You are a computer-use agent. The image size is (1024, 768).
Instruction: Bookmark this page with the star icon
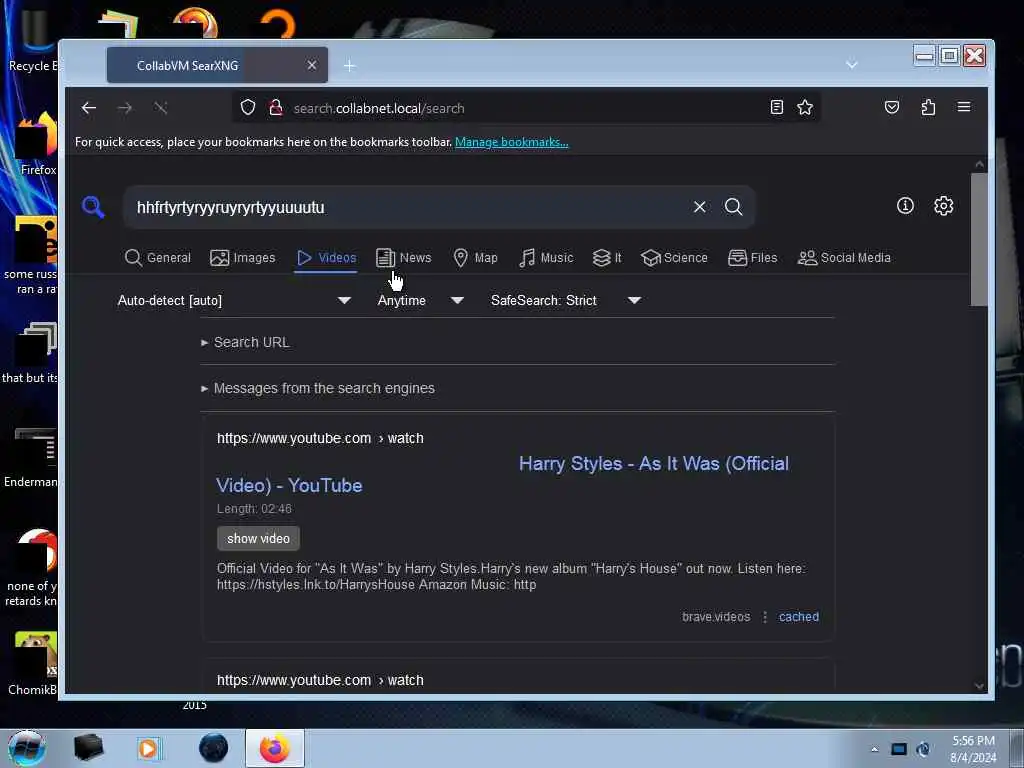click(805, 107)
